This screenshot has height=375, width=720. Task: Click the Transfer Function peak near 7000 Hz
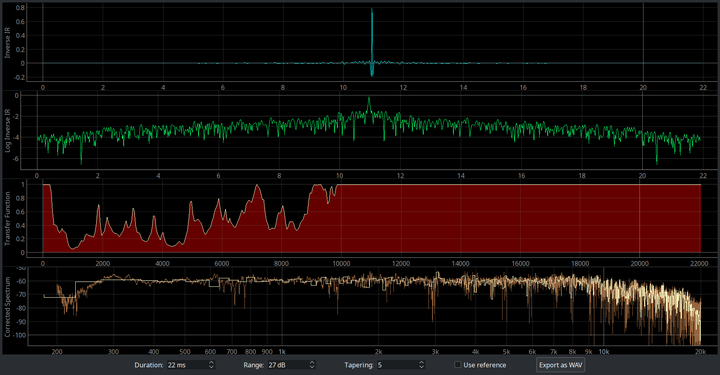click(x=257, y=187)
